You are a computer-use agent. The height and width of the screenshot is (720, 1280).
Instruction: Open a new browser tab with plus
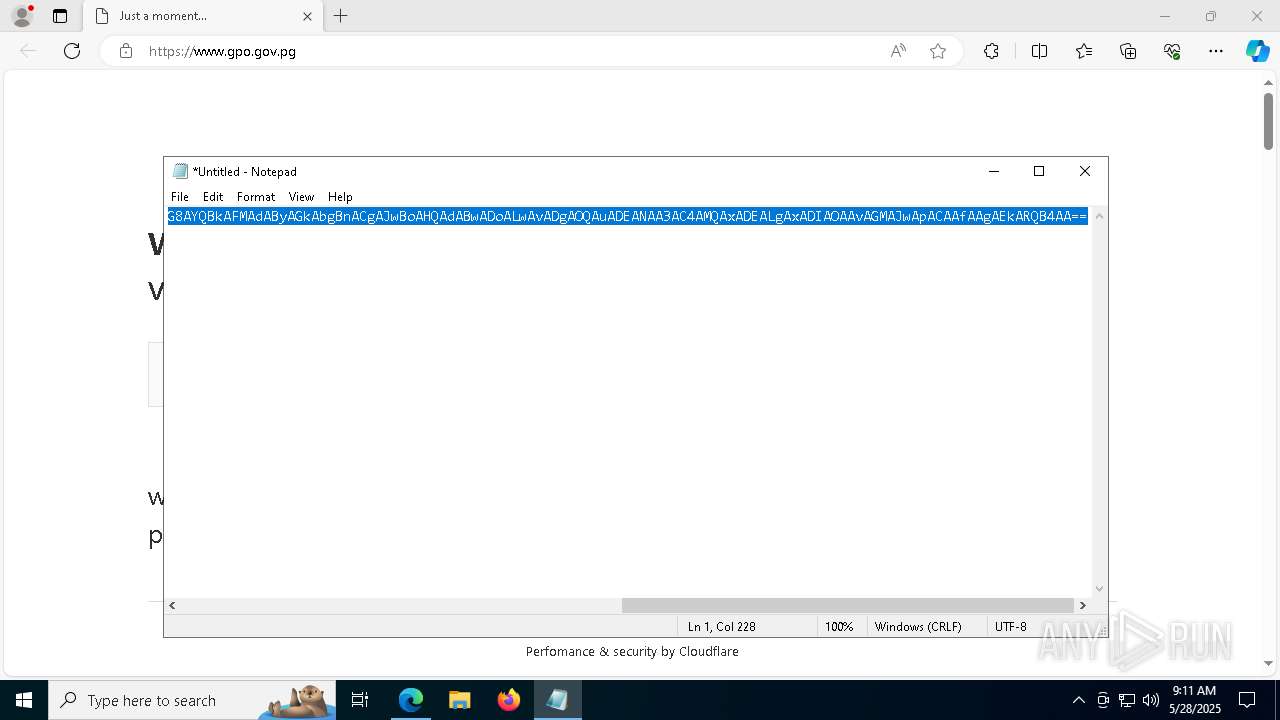tap(341, 16)
